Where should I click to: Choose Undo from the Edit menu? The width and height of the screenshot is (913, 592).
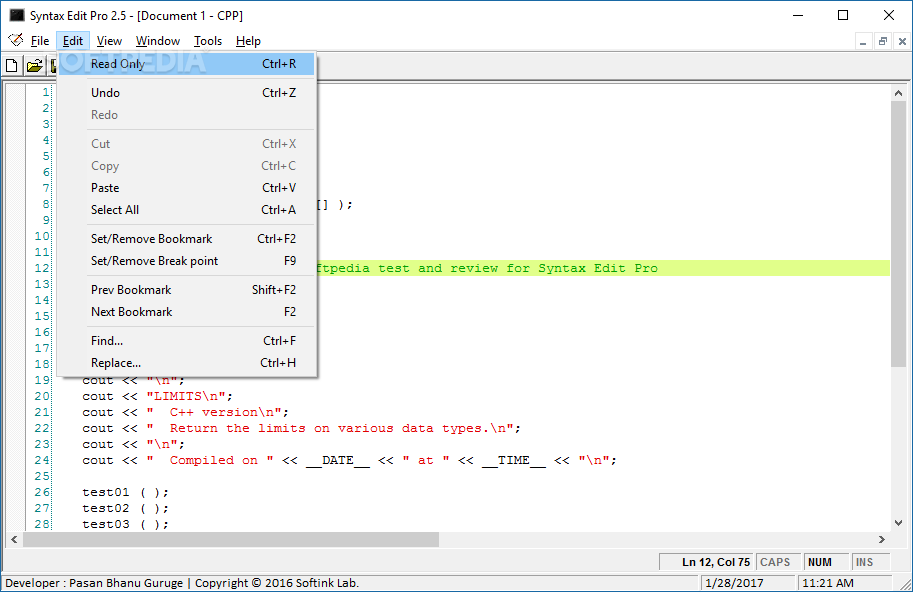[x=186, y=93]
